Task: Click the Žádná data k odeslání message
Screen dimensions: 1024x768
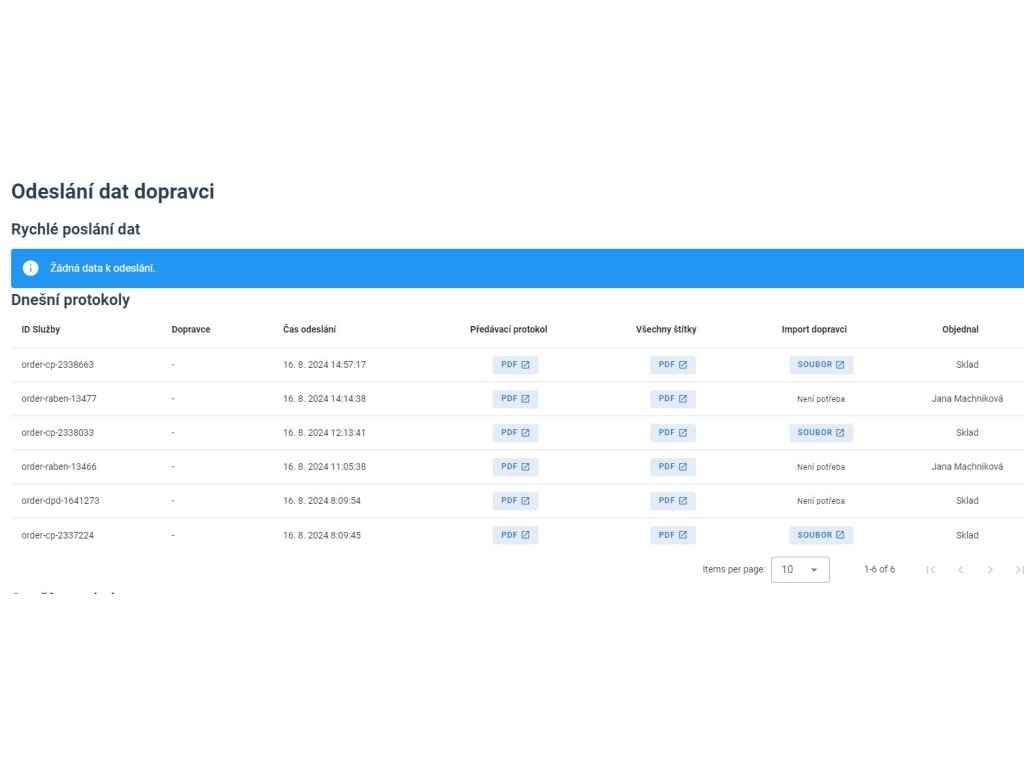Action: 103,268
